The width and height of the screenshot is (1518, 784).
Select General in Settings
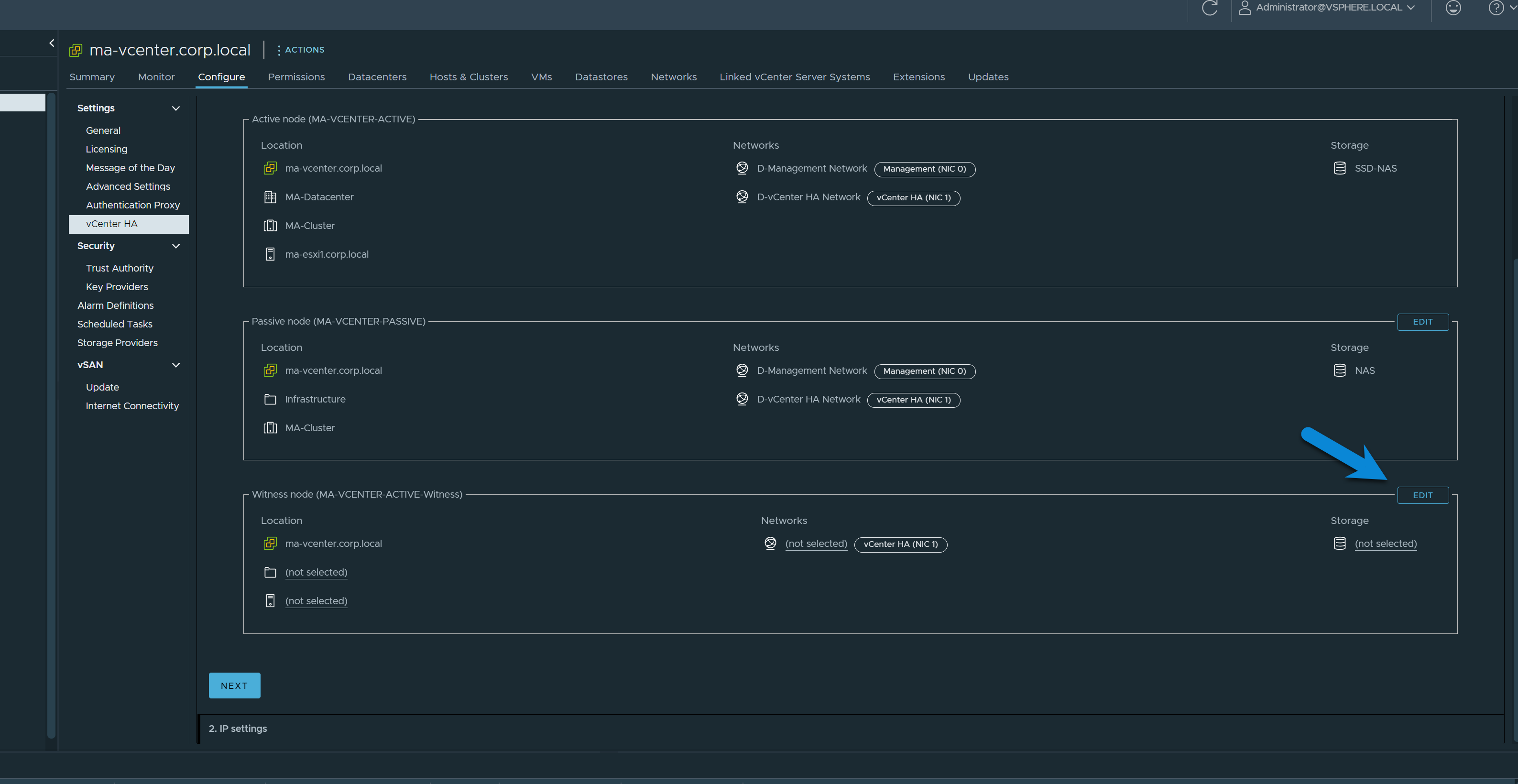click(x=103, y=131)
